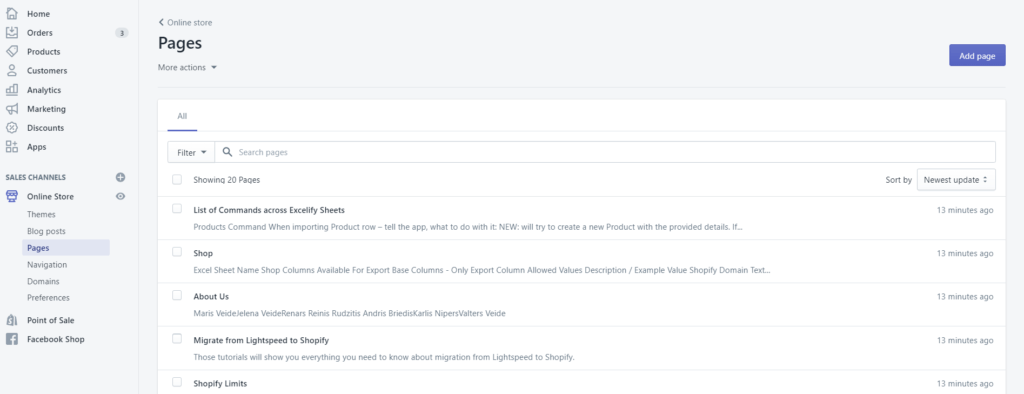Go back via Online store chevron
This screenshot has height=394, width=1024.
click(x=161, y=22)
